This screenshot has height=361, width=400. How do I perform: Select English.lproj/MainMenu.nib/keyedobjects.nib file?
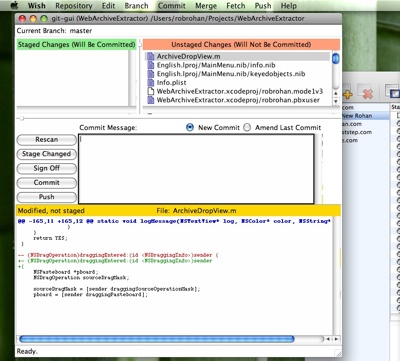[x=231, y=74]
